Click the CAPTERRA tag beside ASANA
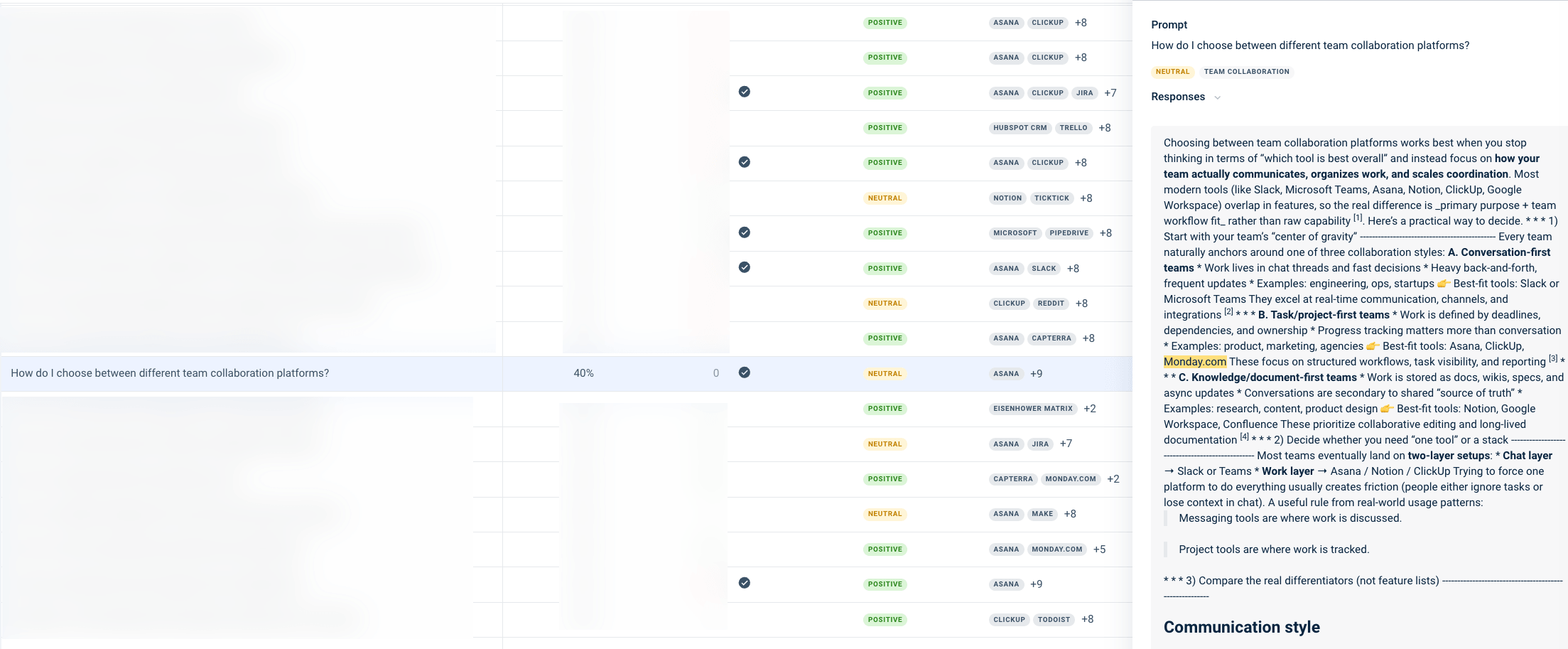The image size is (1568, 649). point(1051,338)
